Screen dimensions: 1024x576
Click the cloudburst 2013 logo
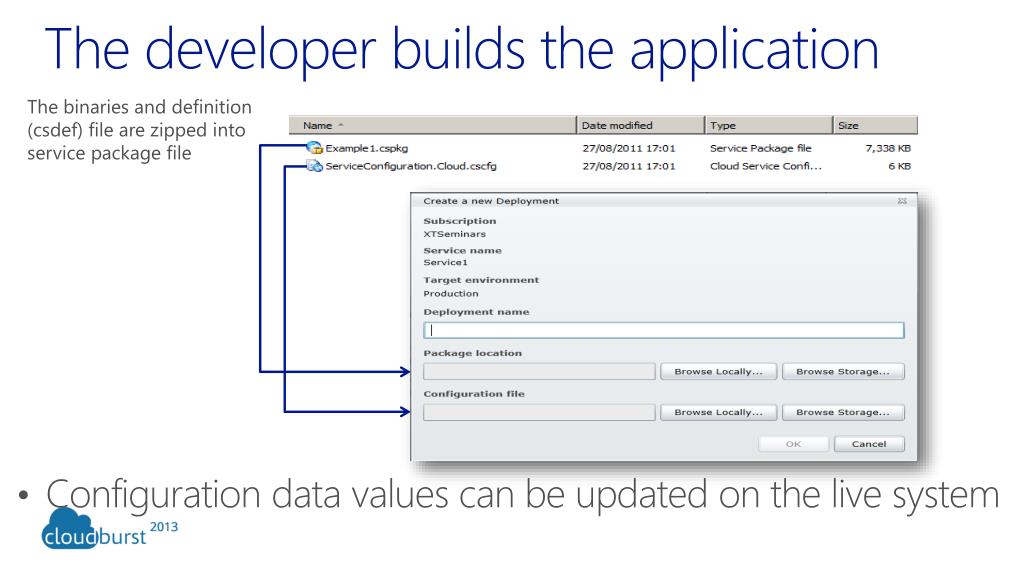108,529
